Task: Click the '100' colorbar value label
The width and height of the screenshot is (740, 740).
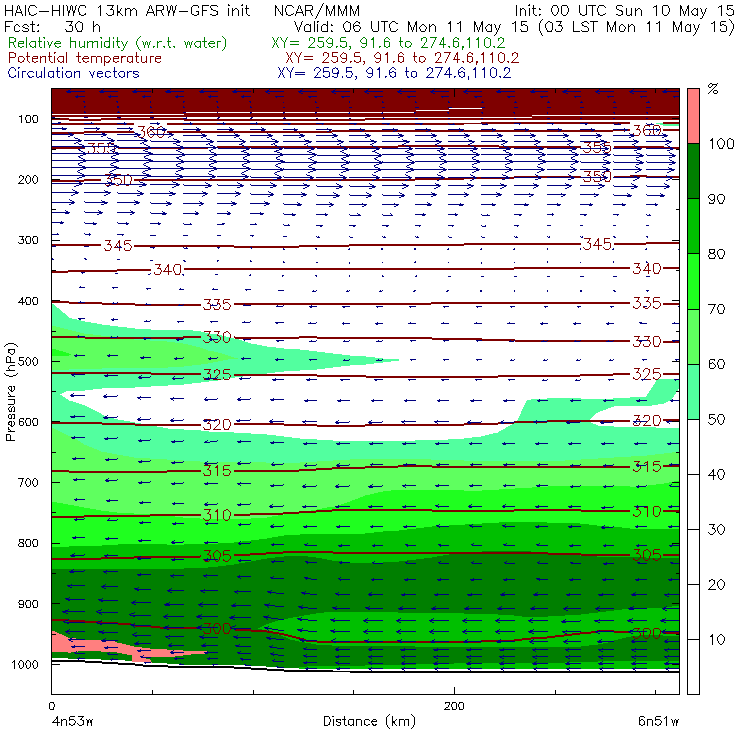Action: point(721,143)
